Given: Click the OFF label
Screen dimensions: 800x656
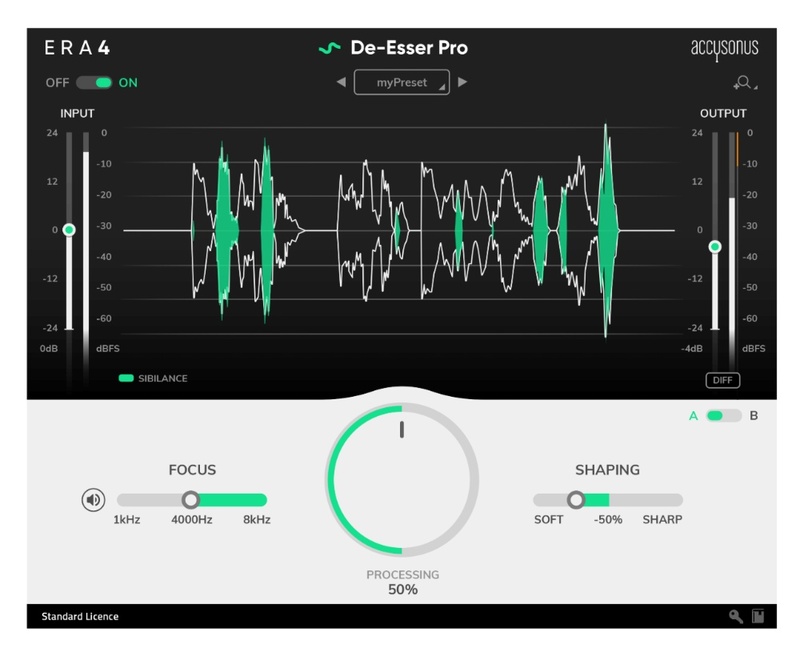Looking at the screenshot, I should click(57, 83).
